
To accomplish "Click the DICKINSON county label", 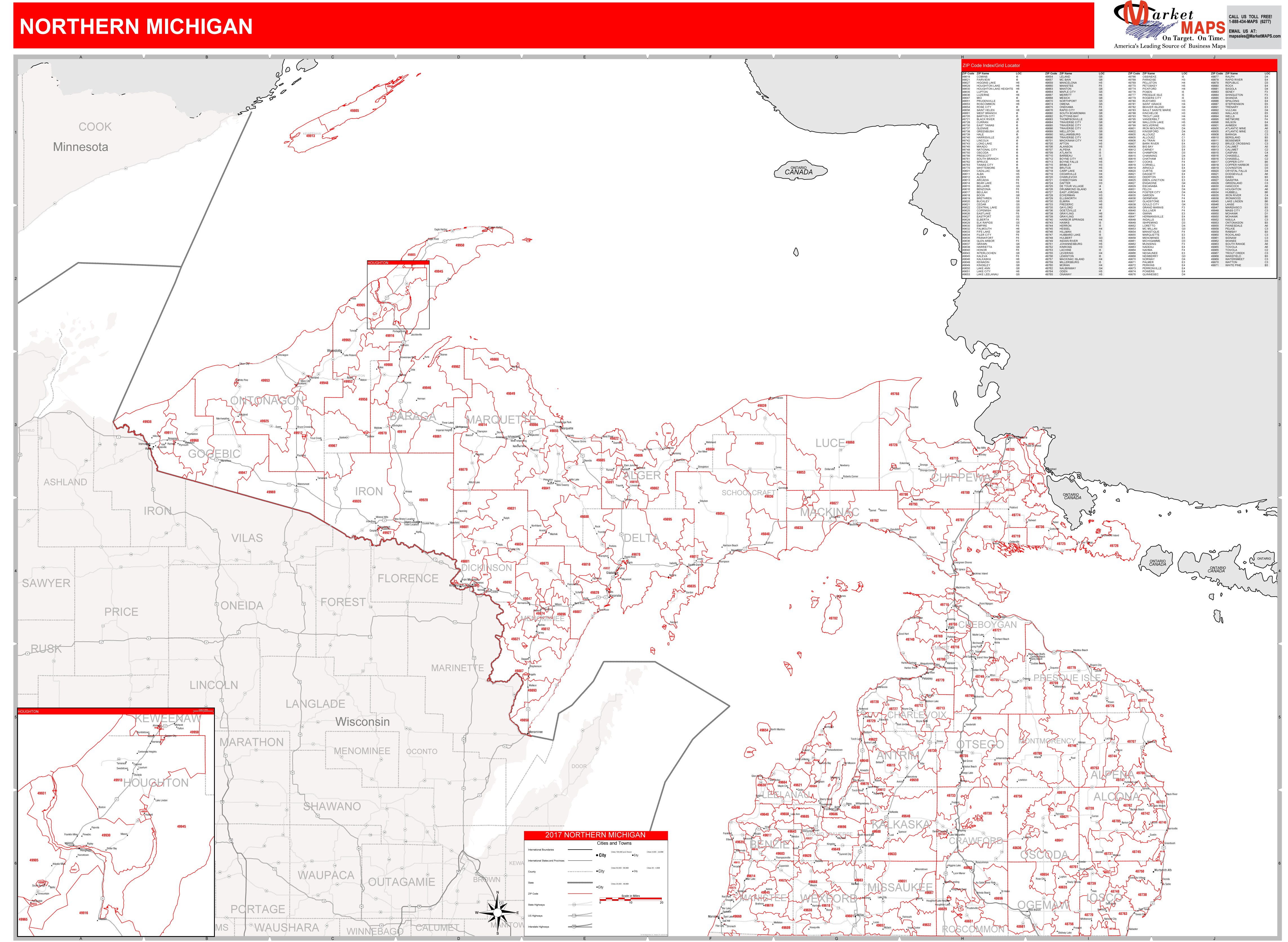I will click(x=487, y=568).
